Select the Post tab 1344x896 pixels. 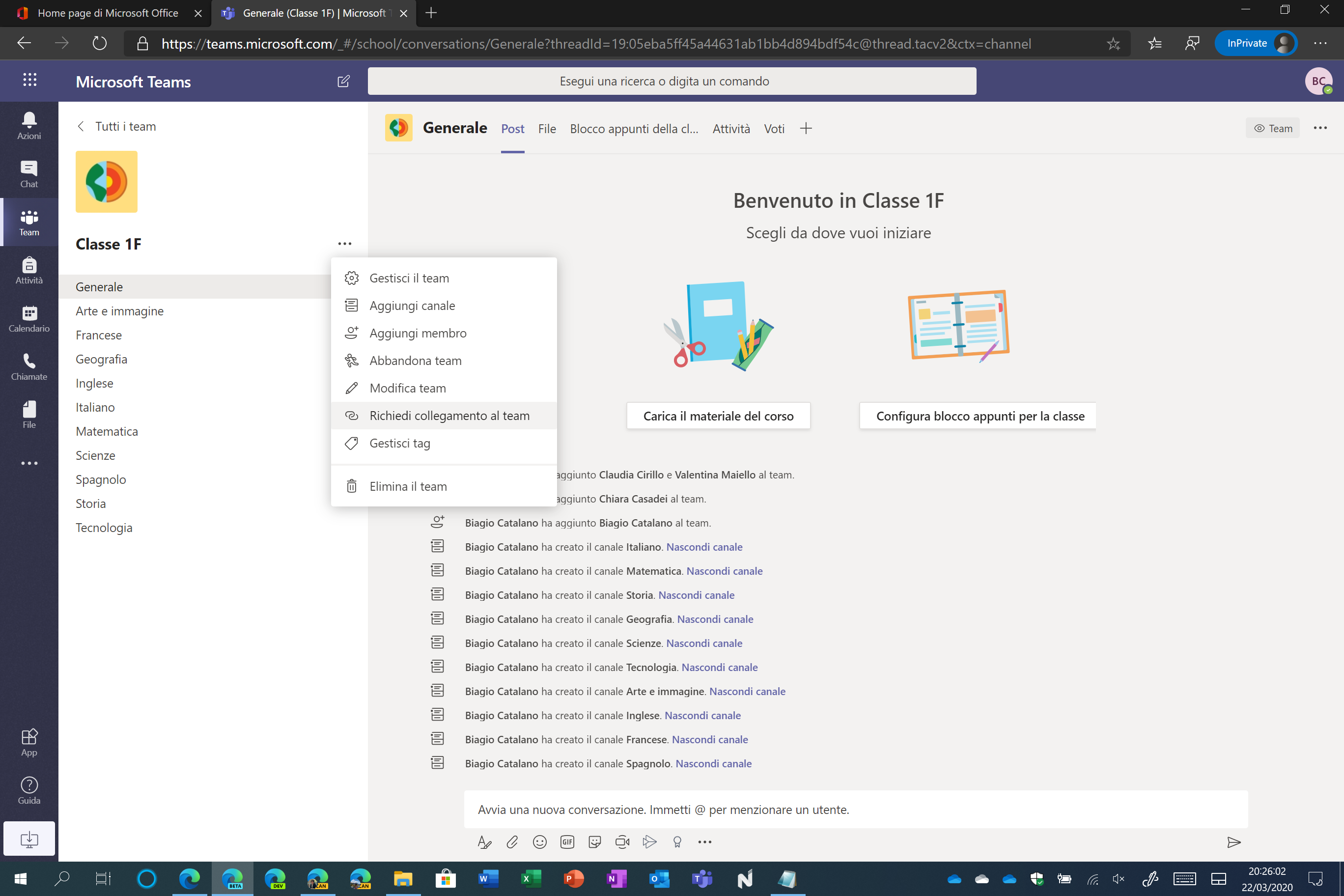tap(512, 129)
